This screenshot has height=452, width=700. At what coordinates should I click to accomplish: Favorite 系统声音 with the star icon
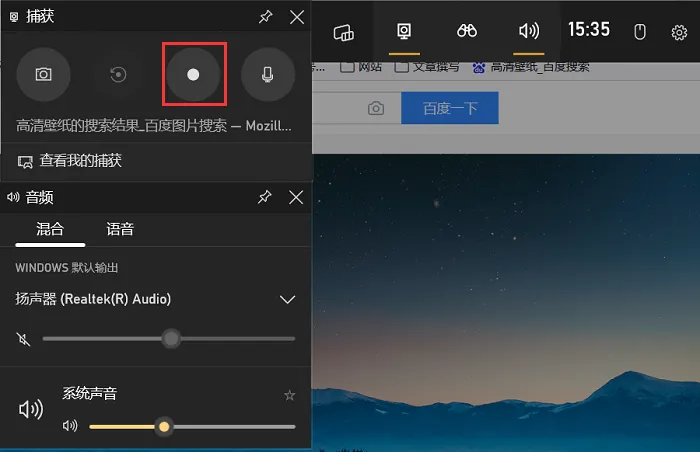(x=290, y=395)
